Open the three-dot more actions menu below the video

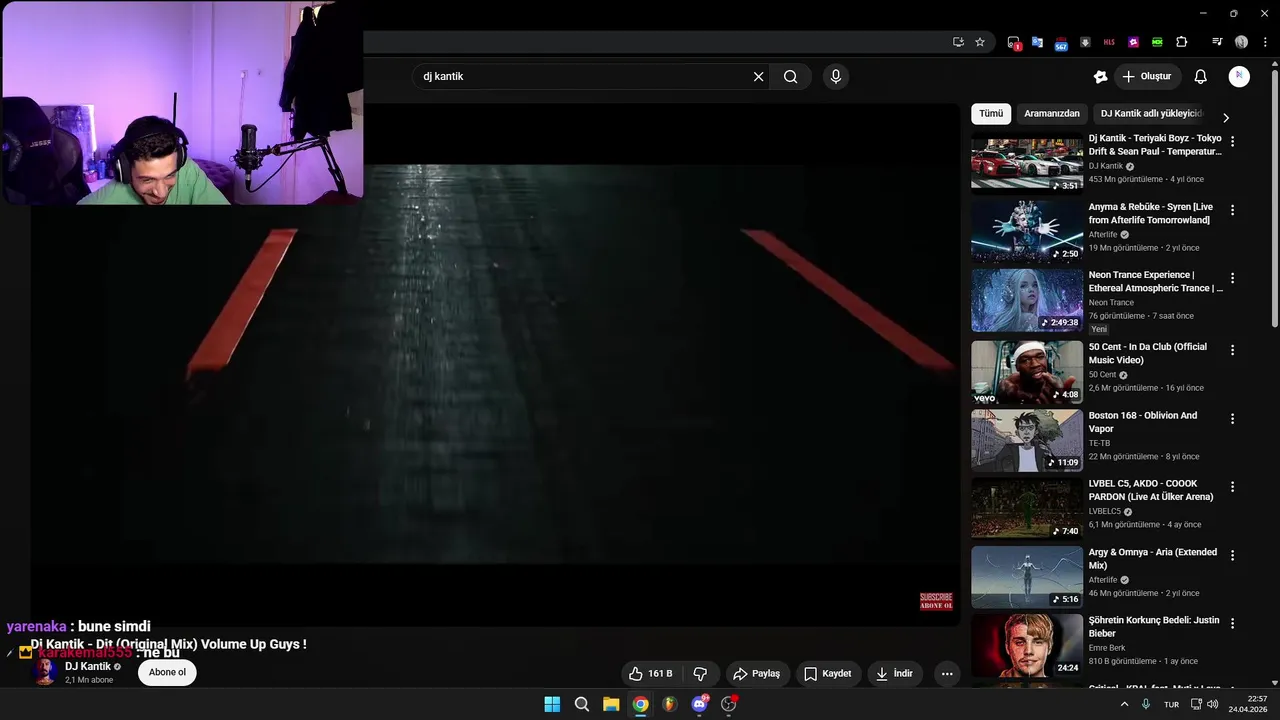[x=947, y=674]
